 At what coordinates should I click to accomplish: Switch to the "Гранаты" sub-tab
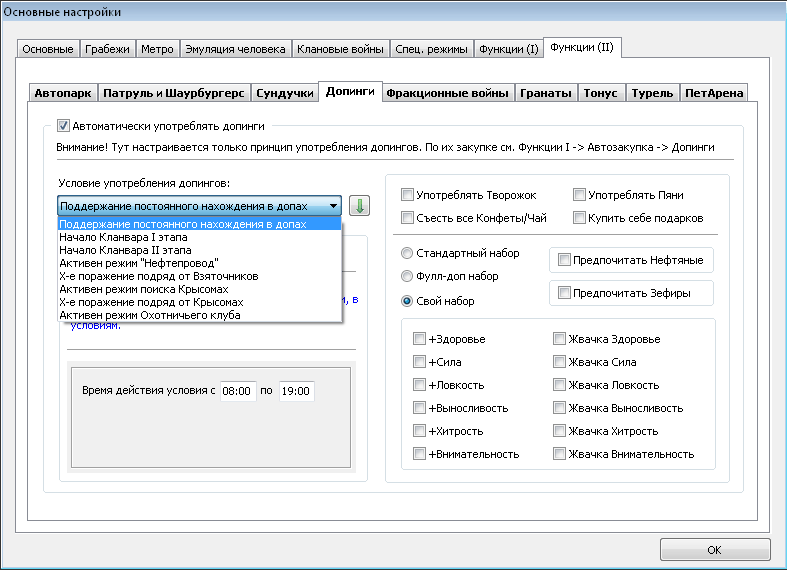(546, 93)
